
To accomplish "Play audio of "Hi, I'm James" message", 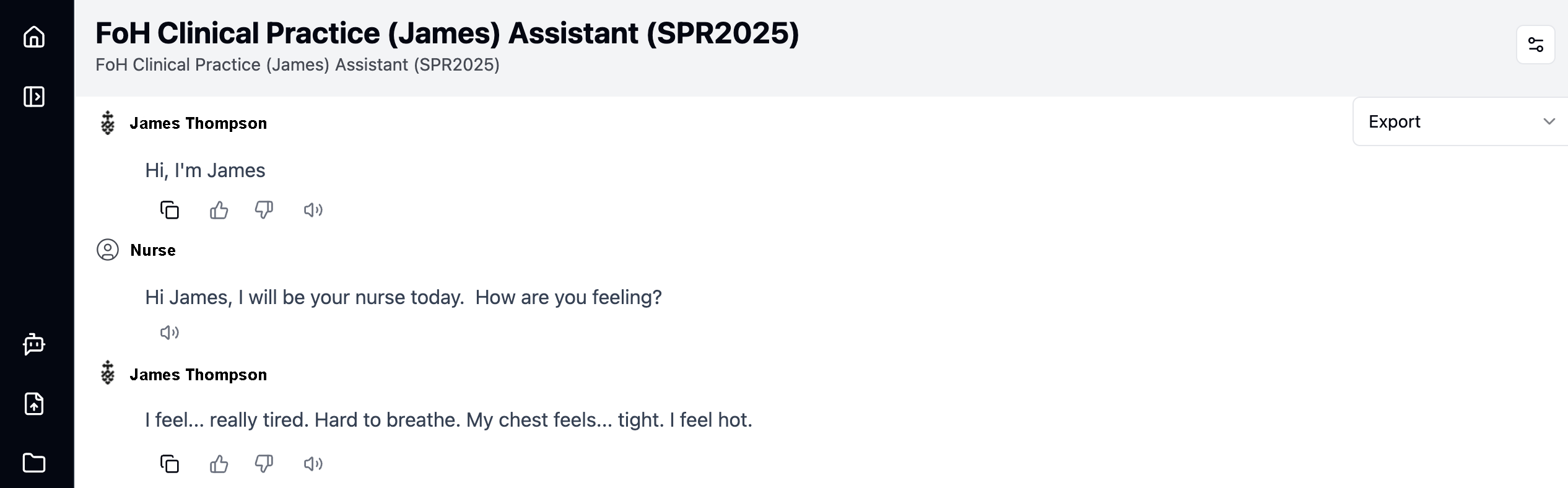I will tap(313, 211).
